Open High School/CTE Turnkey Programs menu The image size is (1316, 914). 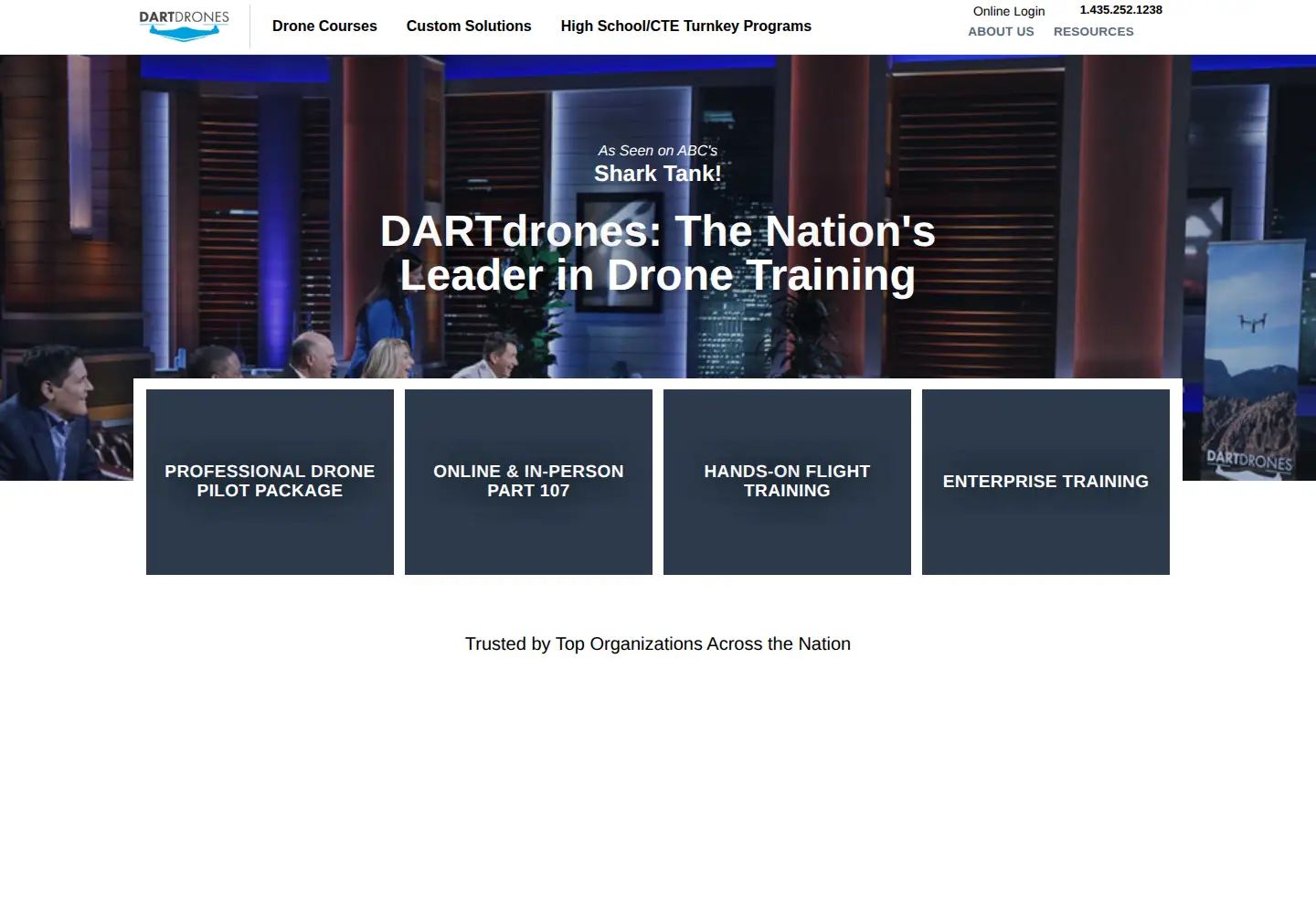coord(686,27)
